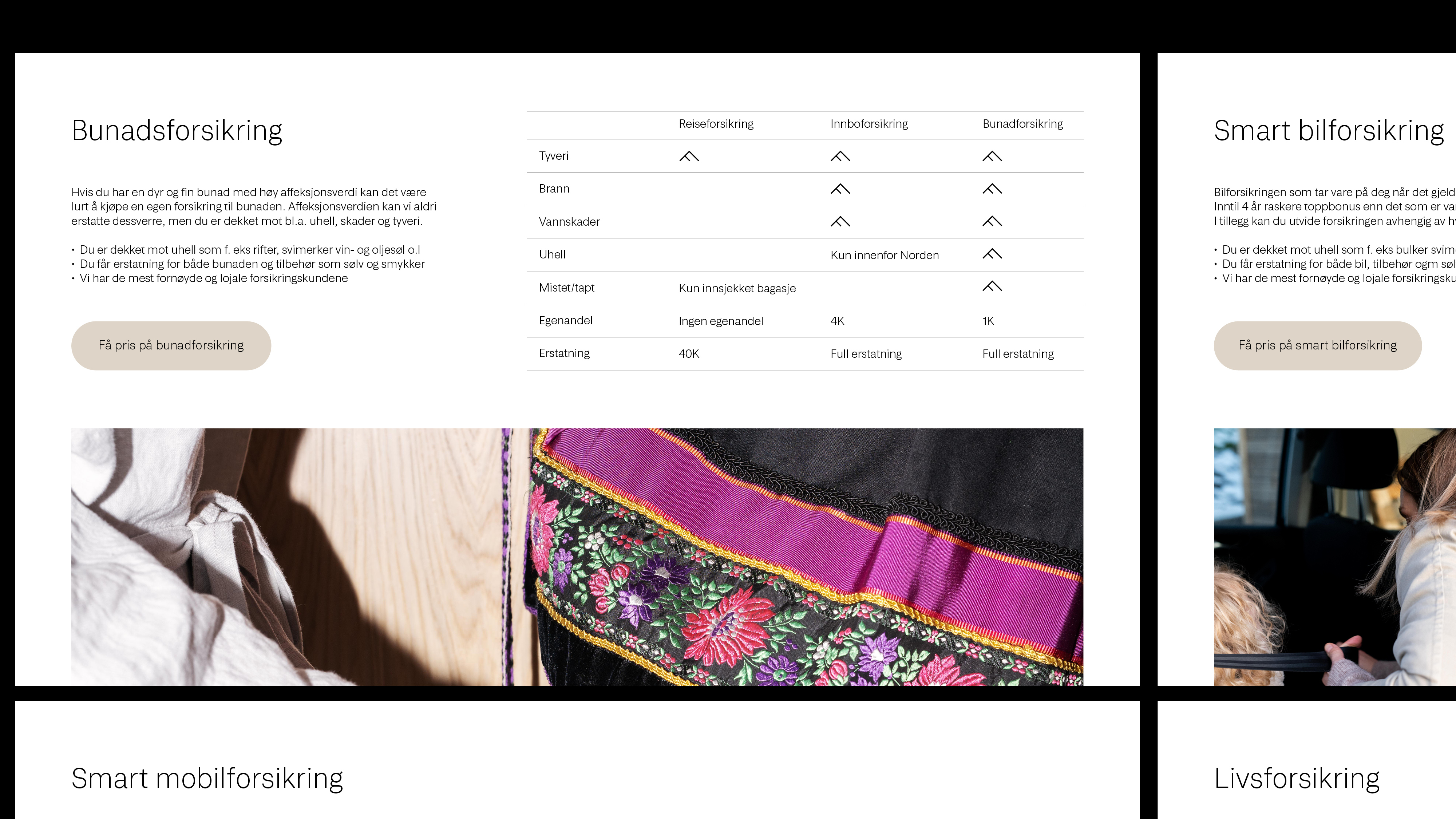The width and height of the screenshot is (1456, 819).
Task: Click the Få pris på smart bilforsikring button
Action: pos(1318,345)
